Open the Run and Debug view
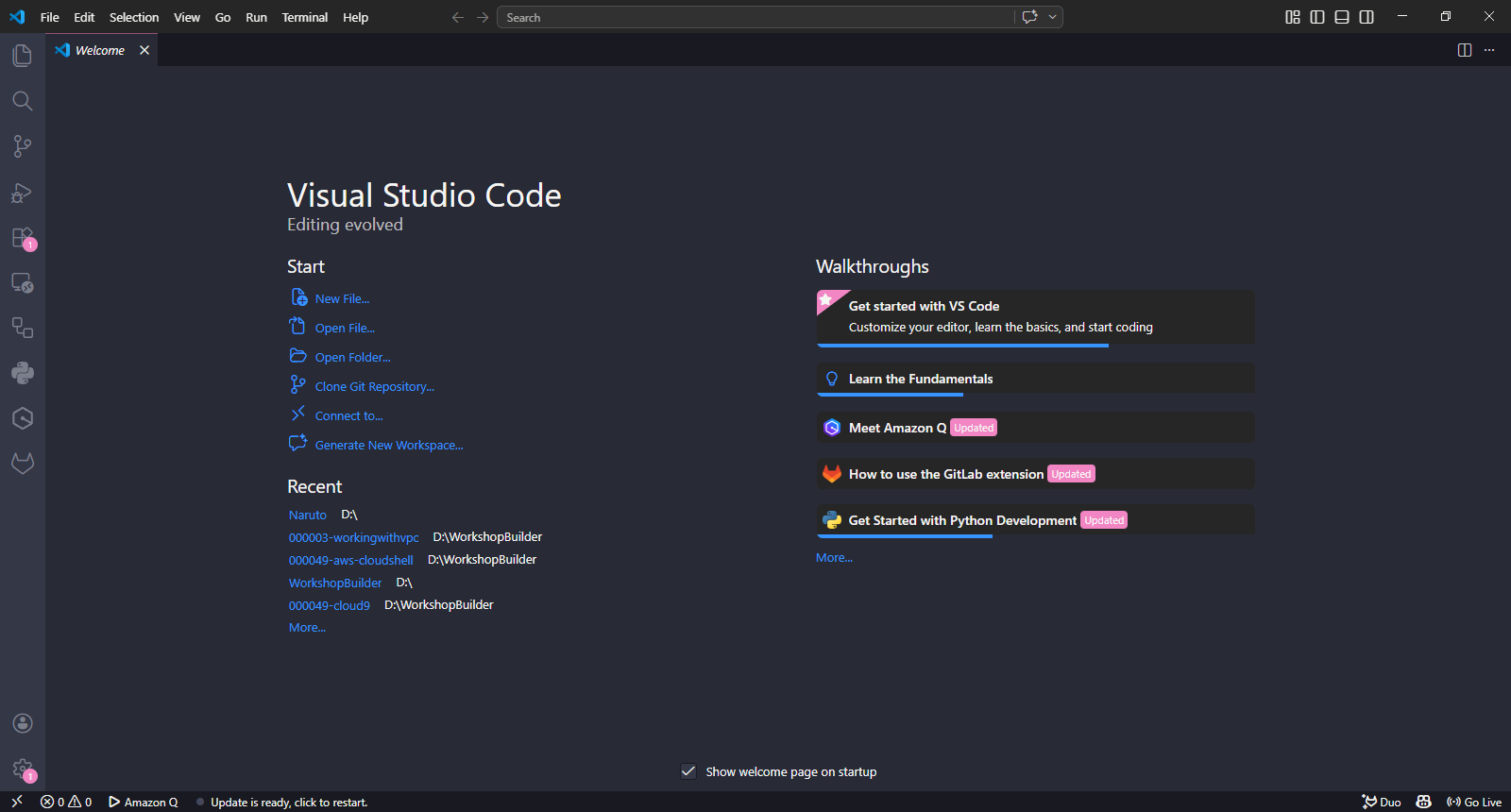The width and height of the screenshot is (1511, 812). [23, 193]
